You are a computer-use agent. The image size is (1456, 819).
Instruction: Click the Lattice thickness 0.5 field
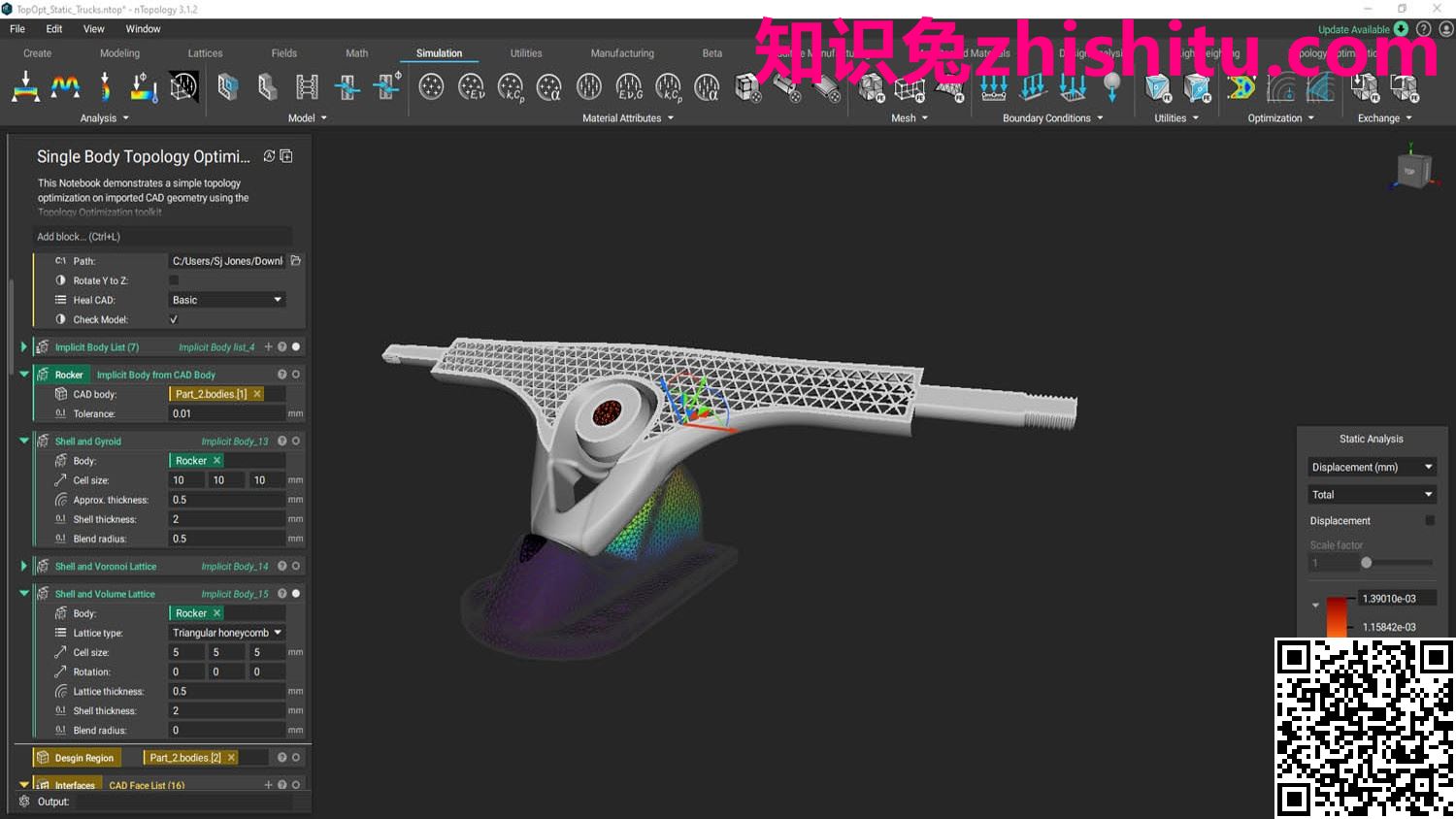point(227,691)
